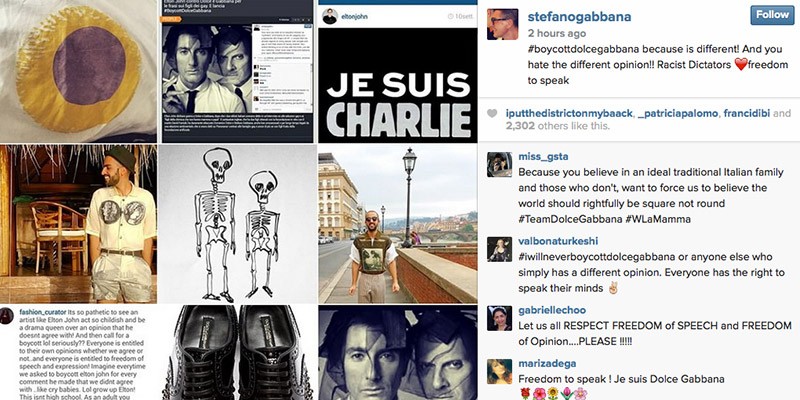Open the black studded shoes thumbnail
Viewport: 800px width, 400px height.
point(237,353)
